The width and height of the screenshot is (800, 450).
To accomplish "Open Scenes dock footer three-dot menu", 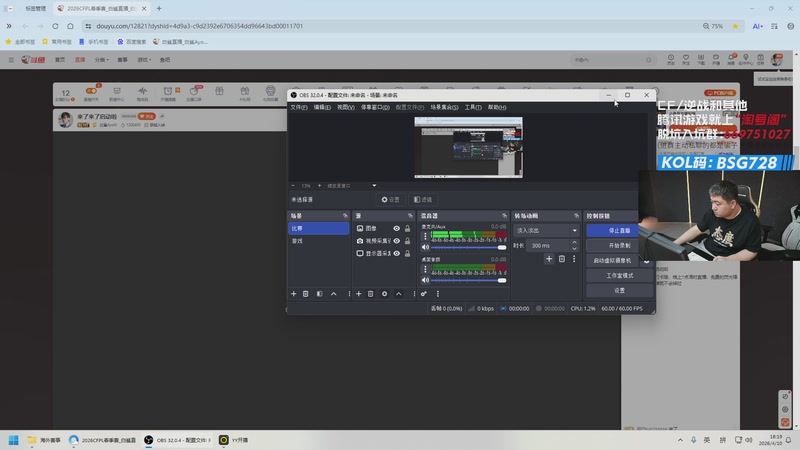I will [x=349, y=294].
